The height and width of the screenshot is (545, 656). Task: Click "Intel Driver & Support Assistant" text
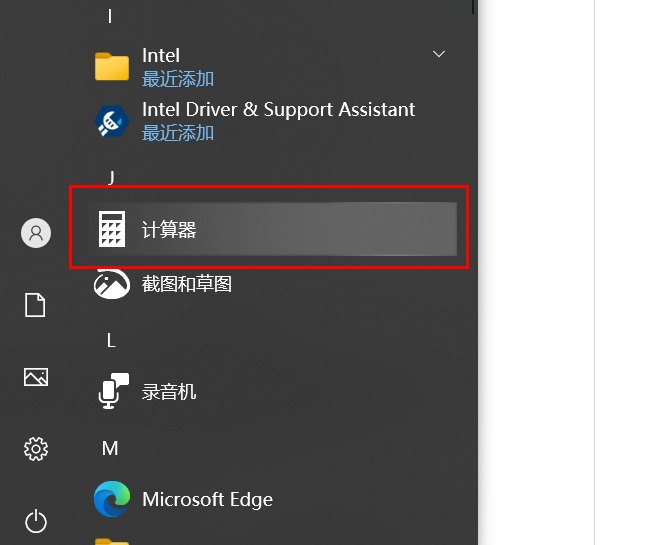pos(278,110)
